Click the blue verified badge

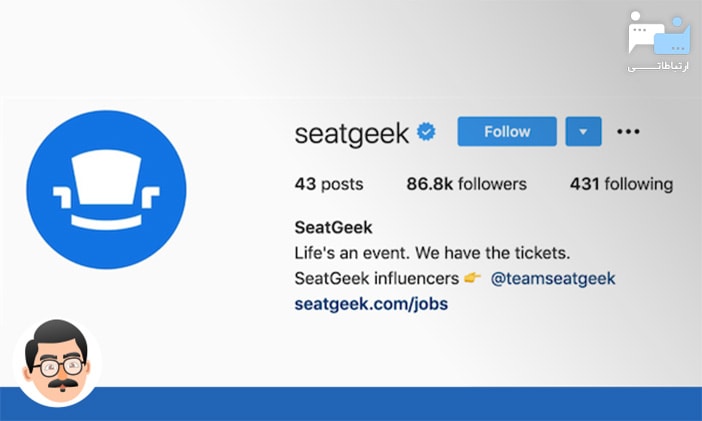click(427, 131)
